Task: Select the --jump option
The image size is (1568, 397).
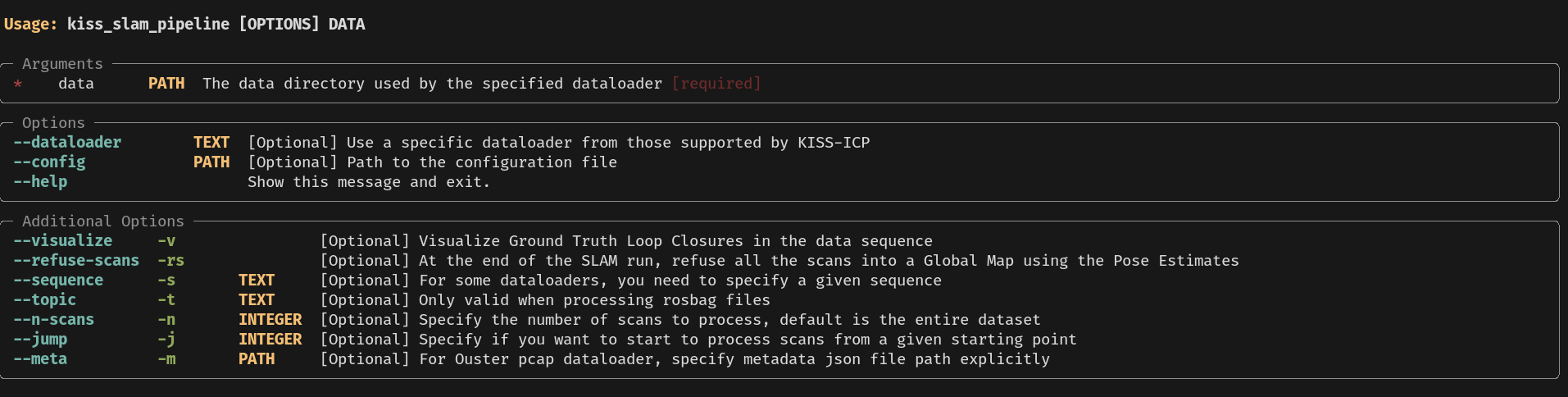Action: (x=40, y=340)
